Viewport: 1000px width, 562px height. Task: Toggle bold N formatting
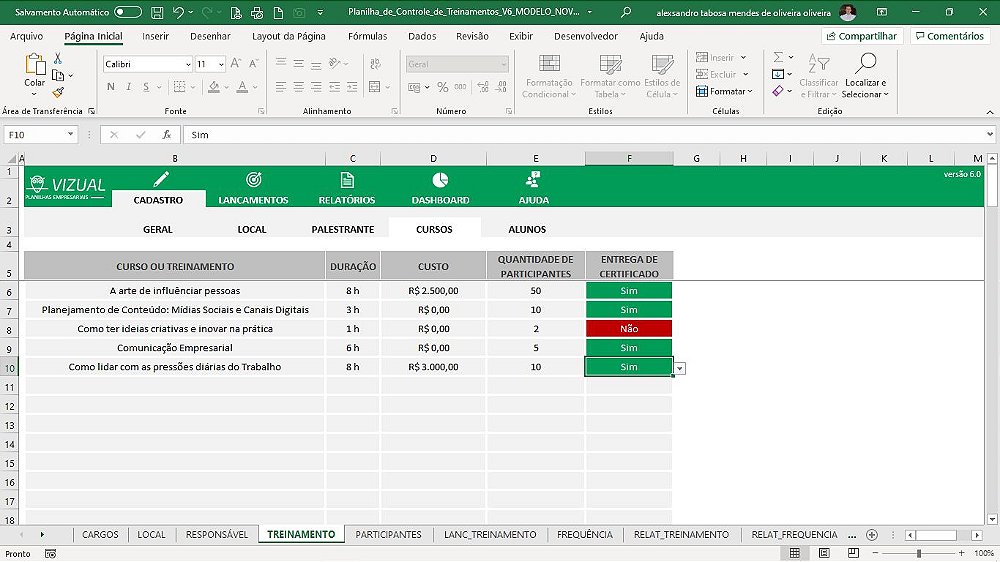111,87
